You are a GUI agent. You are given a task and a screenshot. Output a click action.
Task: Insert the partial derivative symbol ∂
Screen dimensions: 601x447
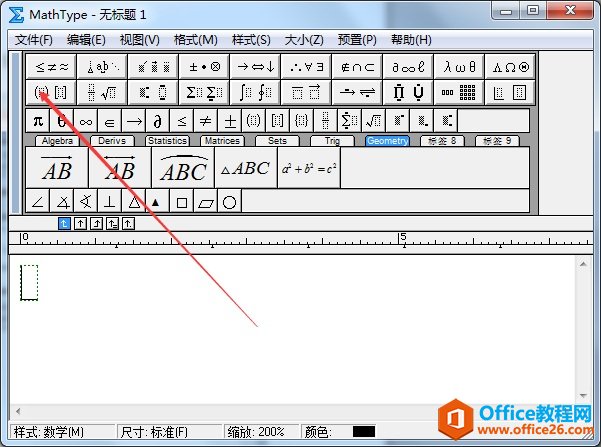click(x=158, y=121)
